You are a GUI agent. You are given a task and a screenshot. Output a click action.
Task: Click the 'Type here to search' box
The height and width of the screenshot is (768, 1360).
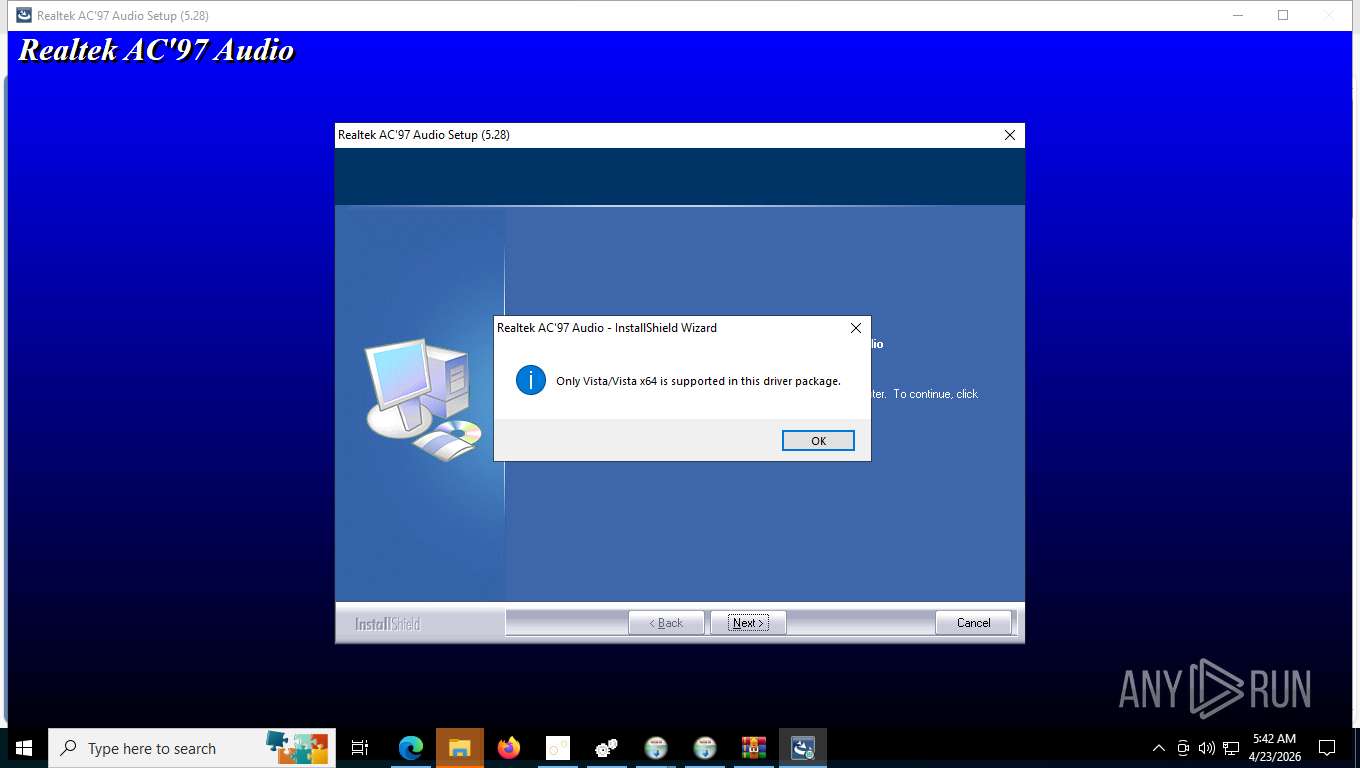coord(192,748)
